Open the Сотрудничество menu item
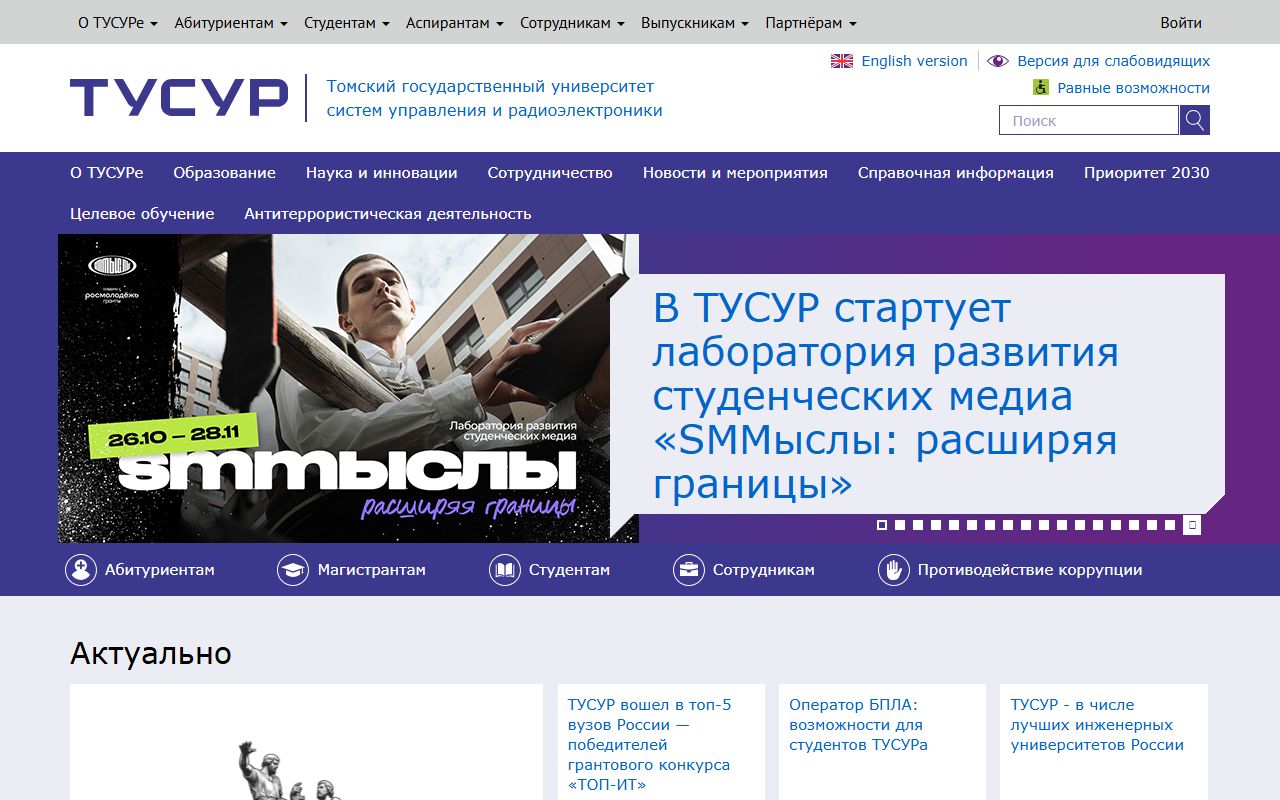The width and height of the screenshot is (1280, 800). (550, 172)
